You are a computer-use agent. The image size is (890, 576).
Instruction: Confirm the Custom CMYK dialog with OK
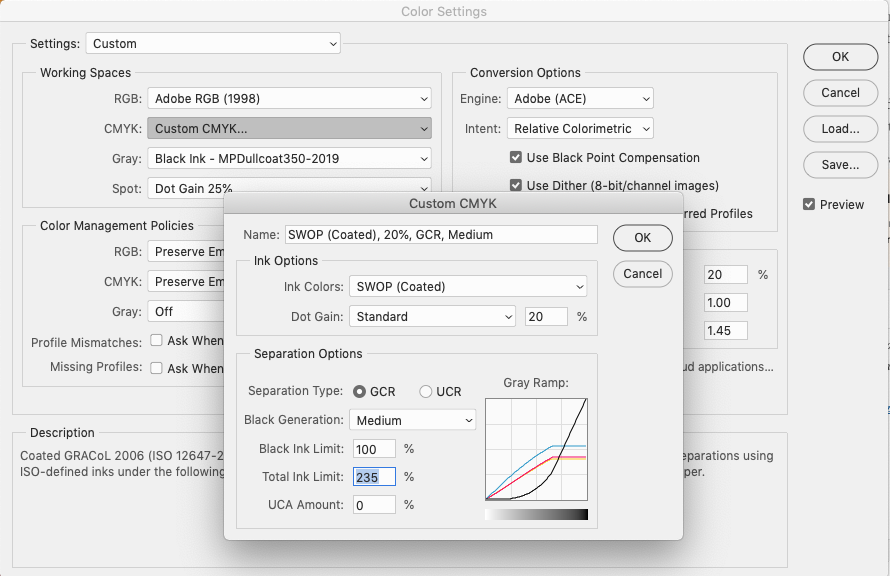[x=642, y=238]
